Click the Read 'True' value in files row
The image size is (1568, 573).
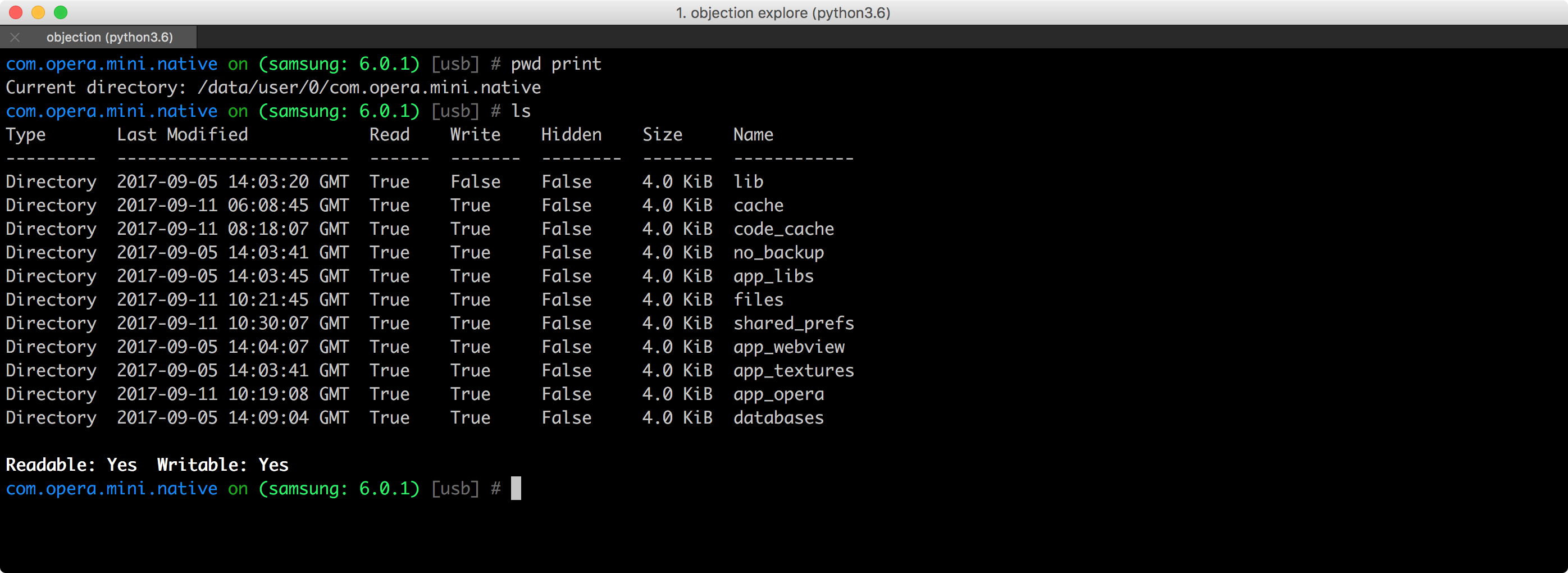[x=390, y=299]
